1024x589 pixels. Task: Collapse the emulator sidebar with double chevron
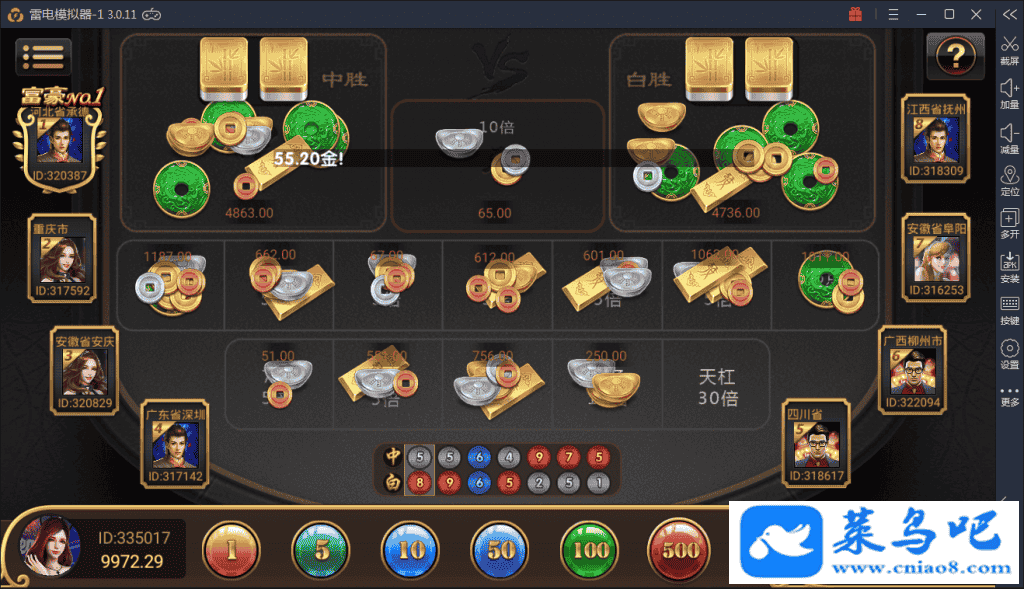click(x=1010, y=14)
